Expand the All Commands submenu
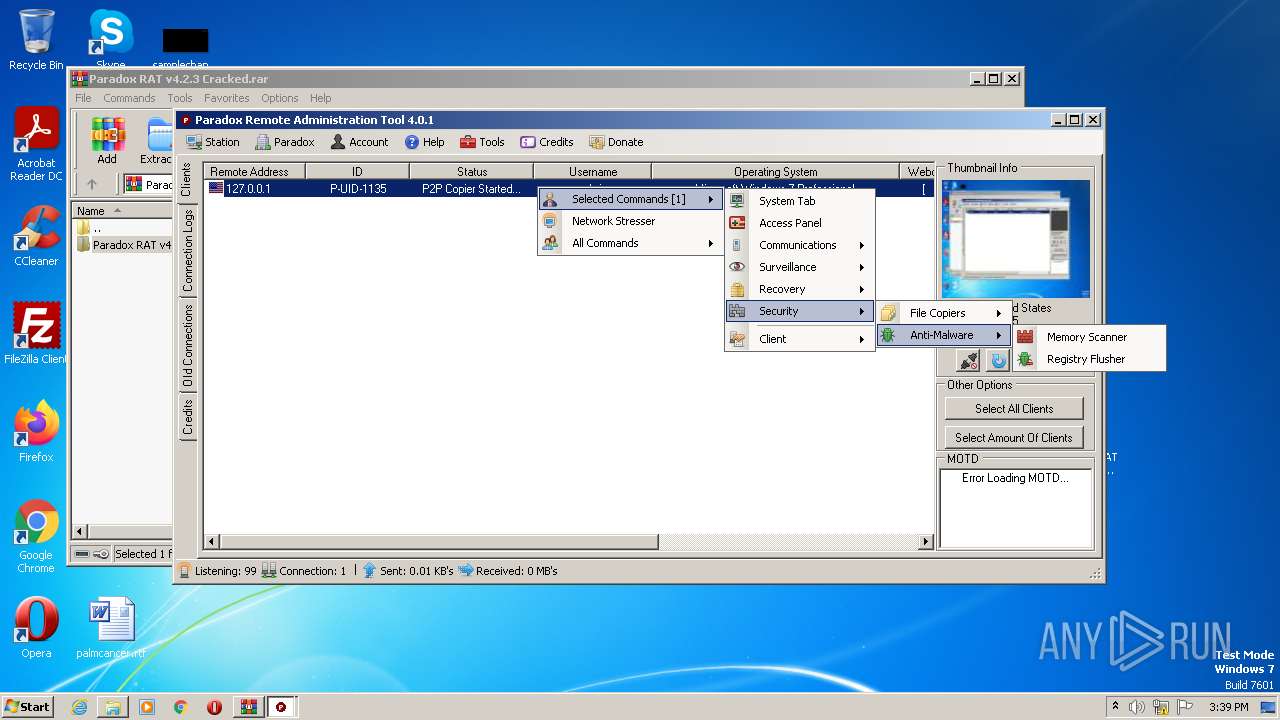The width and height of the screenshot is (1280, 720). click(x=630, y=243)
